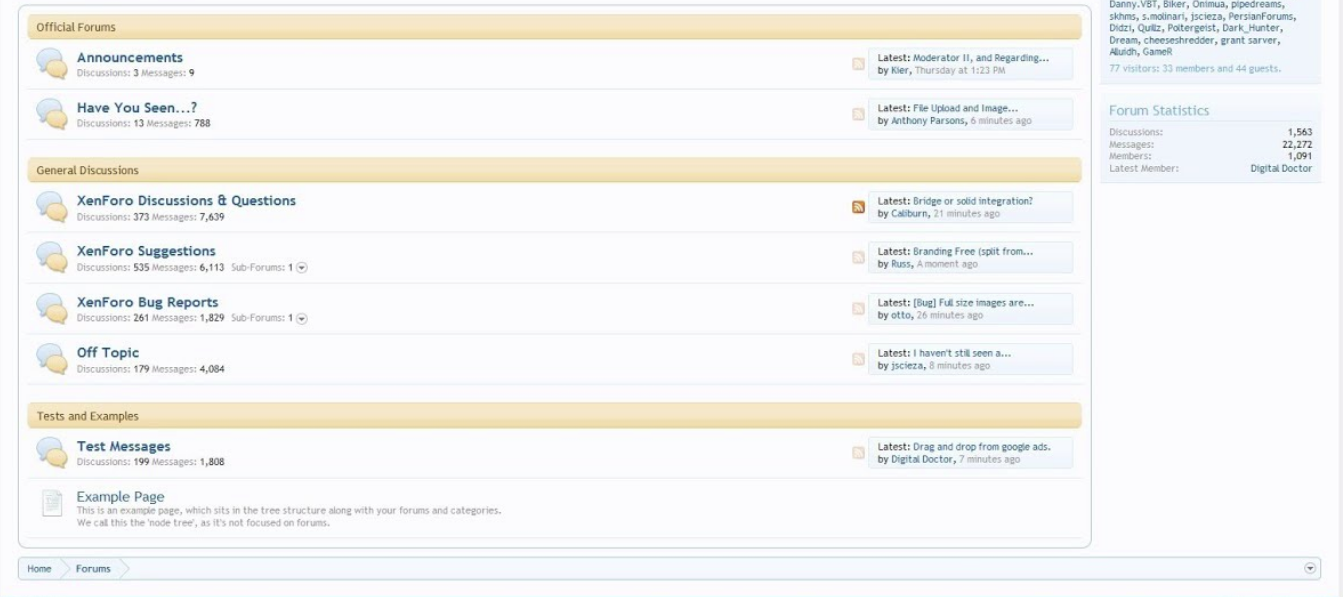The image size is (1343, 597).
Task: Open the breadcrumb jump menu arrow
Action: (x=1310, y=568)
